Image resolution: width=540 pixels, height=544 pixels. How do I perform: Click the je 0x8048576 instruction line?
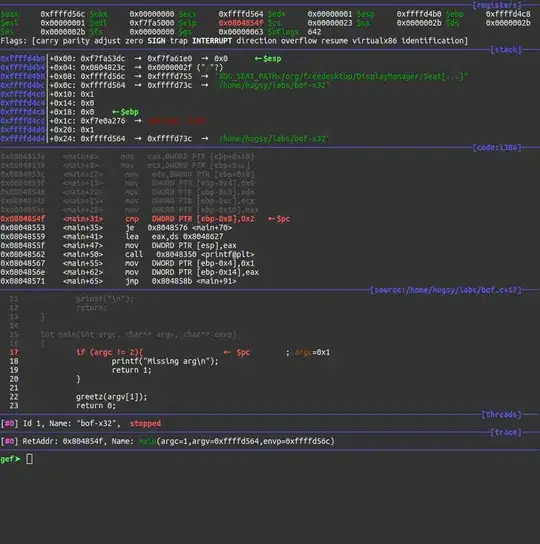(x=116, y=228)
